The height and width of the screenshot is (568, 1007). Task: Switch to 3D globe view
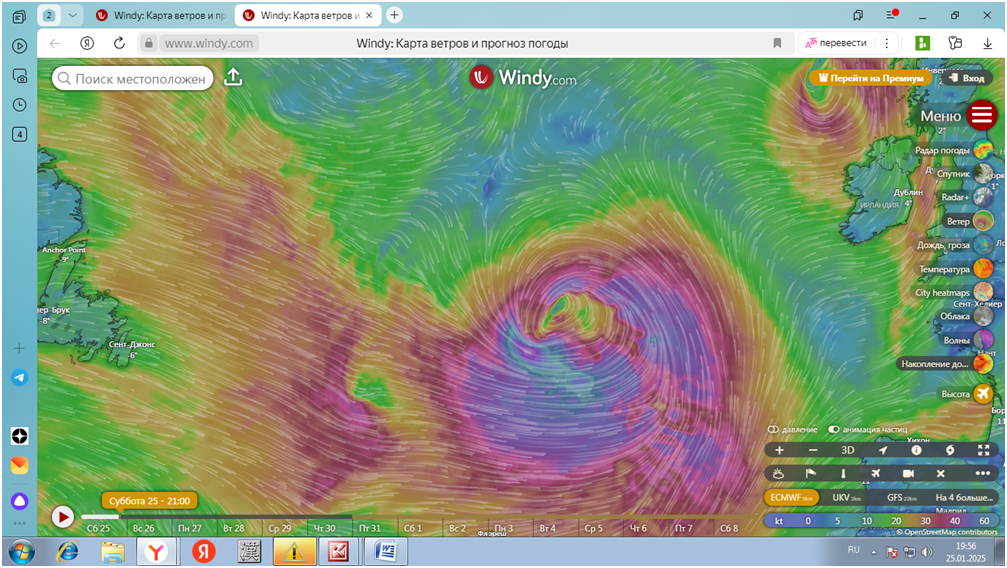coord(848,450)
